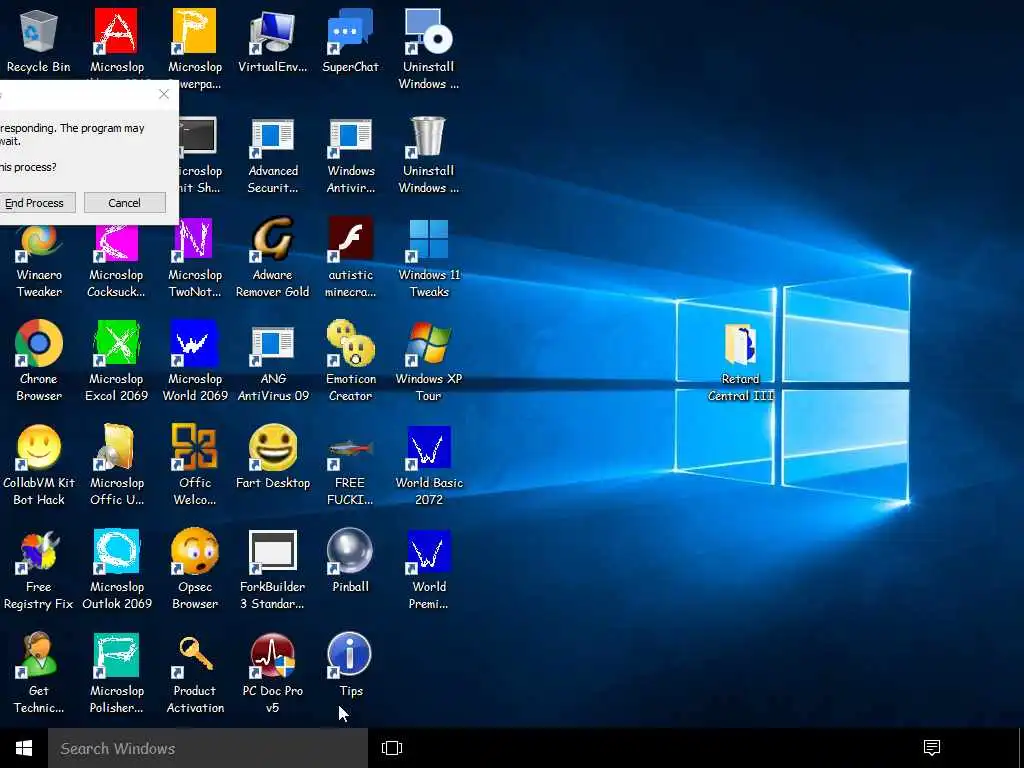Select the Uninstall Windows trash can icon

point(428,136)
